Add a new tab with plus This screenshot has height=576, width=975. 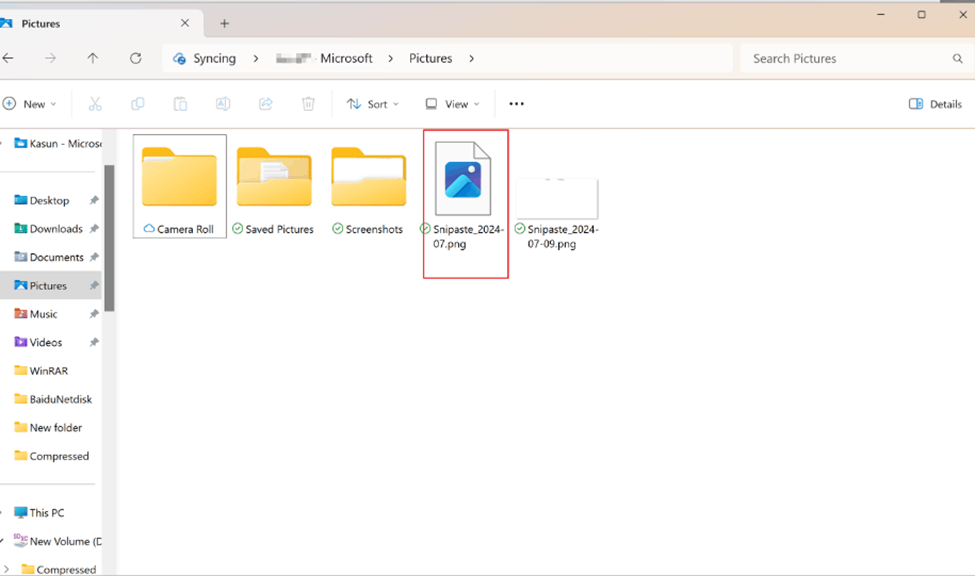(x=224, y=24)
